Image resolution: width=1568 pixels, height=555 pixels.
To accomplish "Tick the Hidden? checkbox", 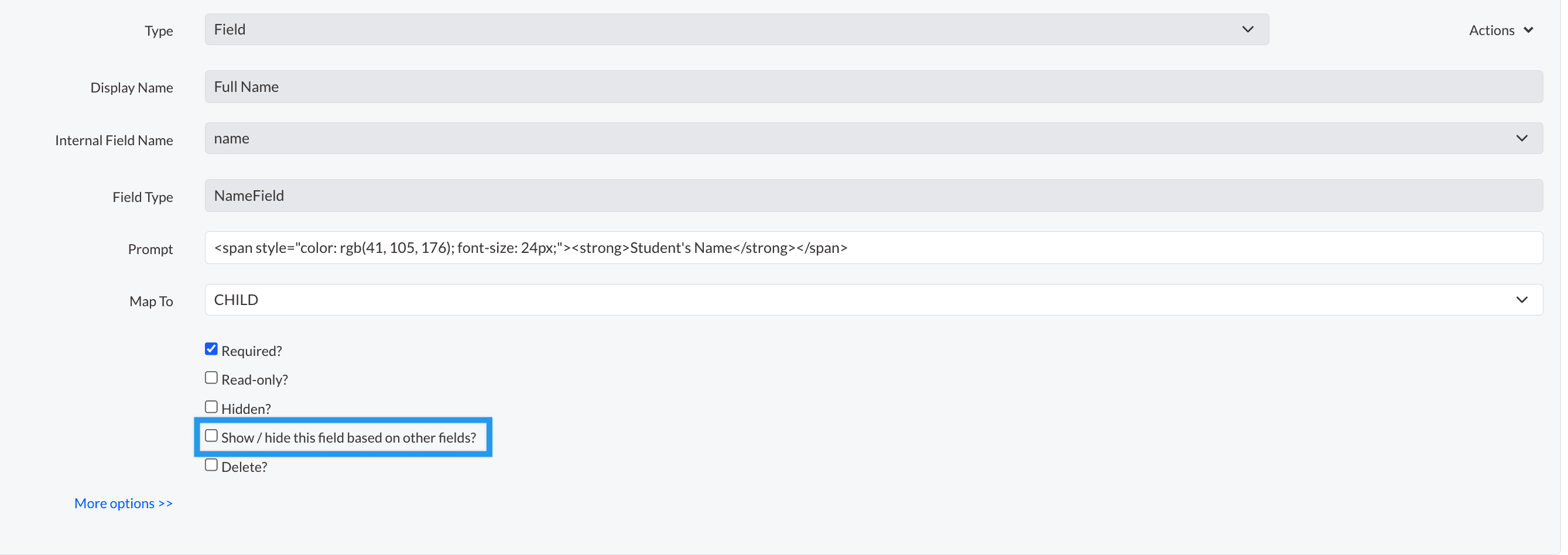I will (211, 407).
